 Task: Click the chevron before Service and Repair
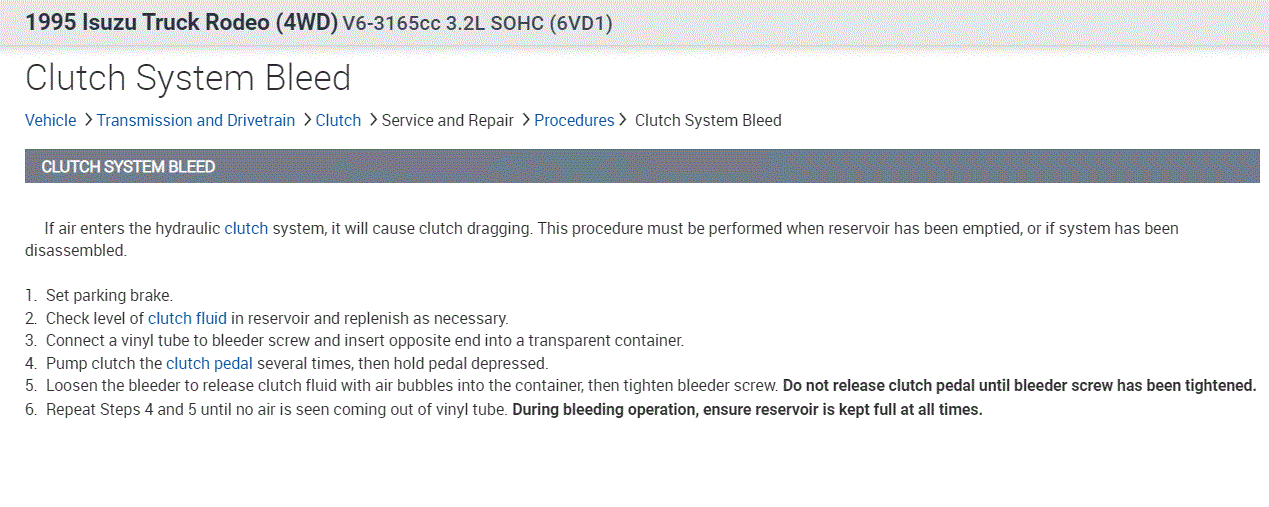(x=373, y=120)
